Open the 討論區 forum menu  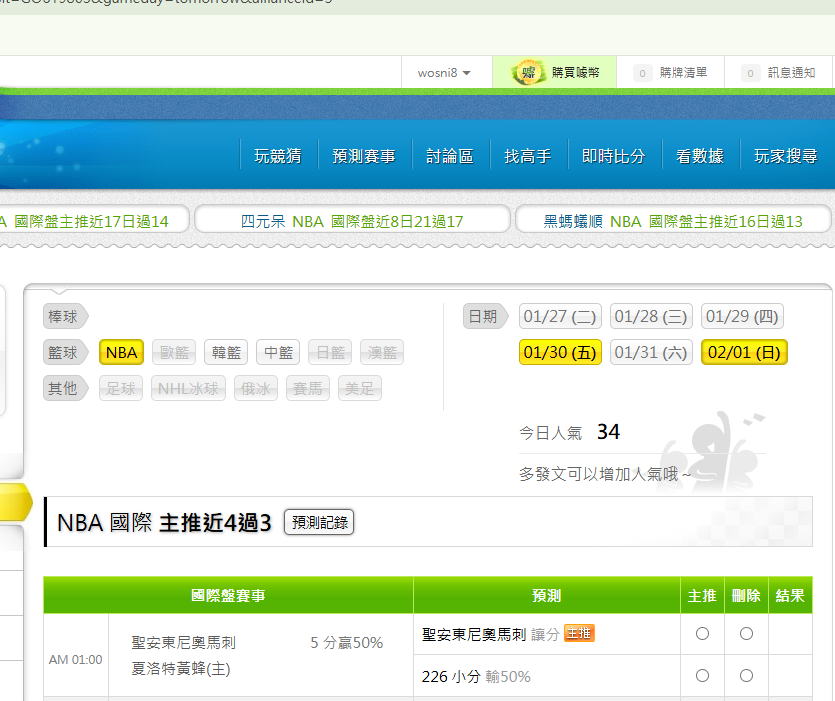[x=449, y=156]
